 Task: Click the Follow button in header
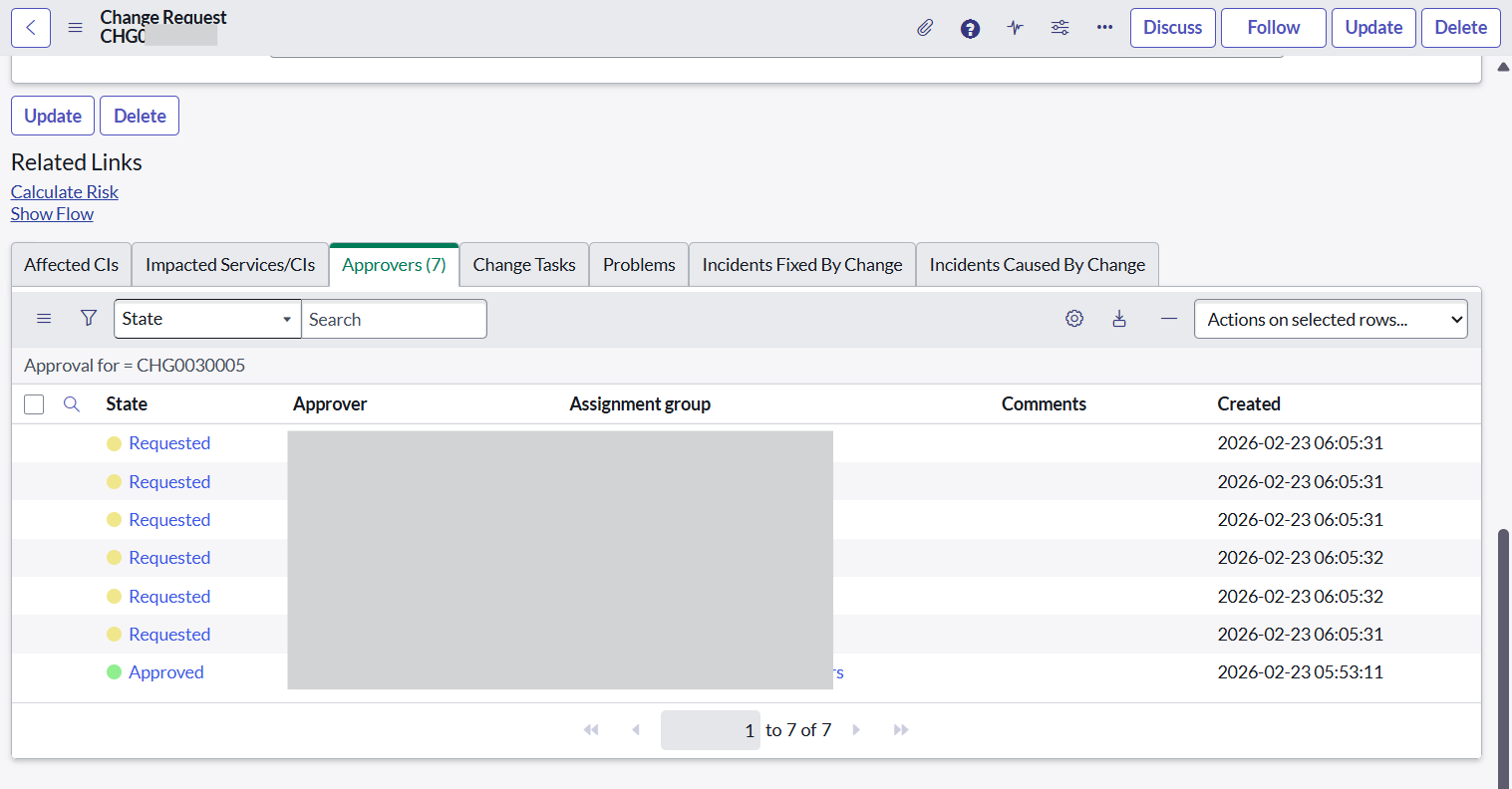coord(1274,28)
